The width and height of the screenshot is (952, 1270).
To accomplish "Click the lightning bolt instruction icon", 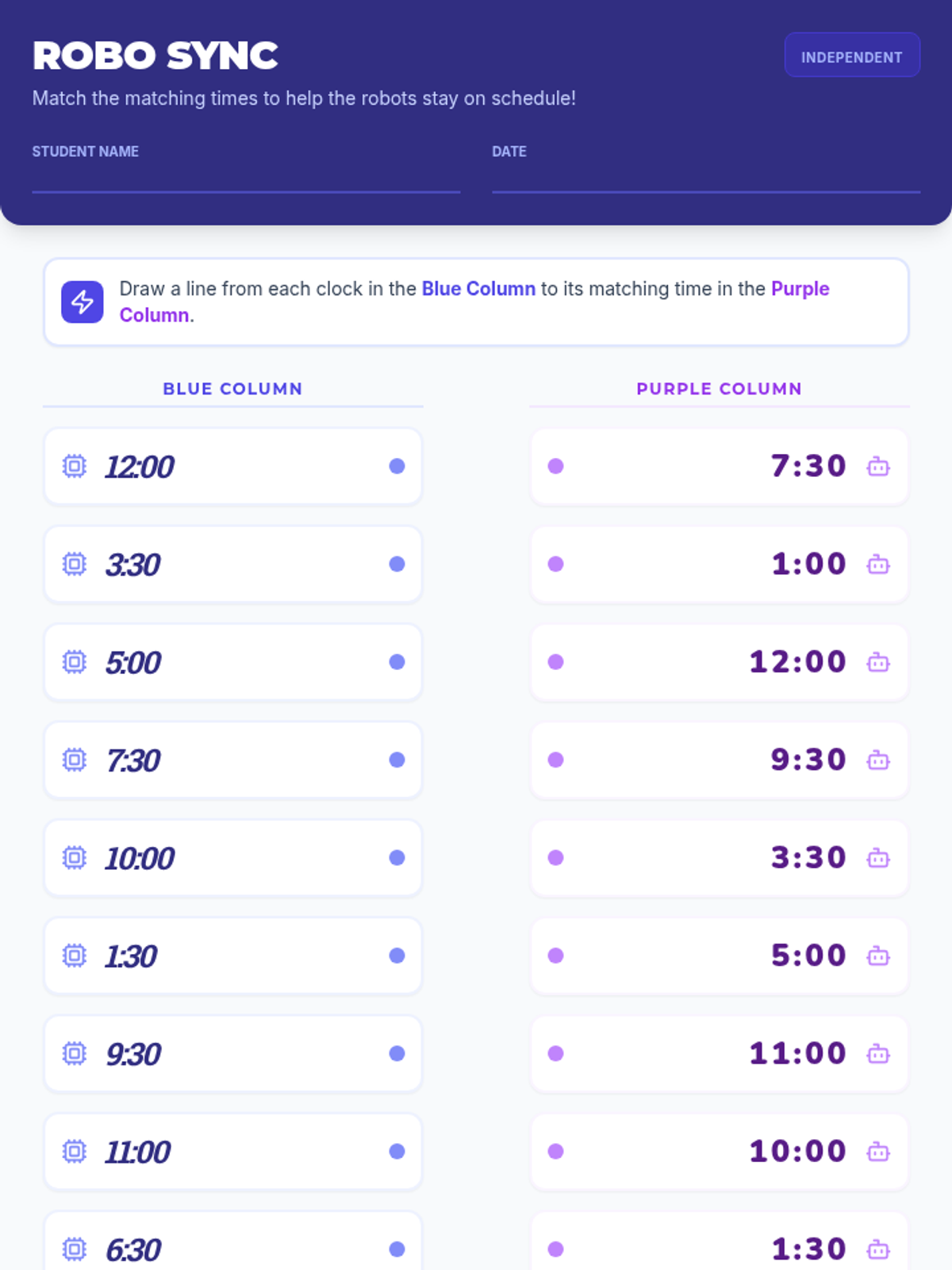I will pyautogui.click(x=83, y=302).
